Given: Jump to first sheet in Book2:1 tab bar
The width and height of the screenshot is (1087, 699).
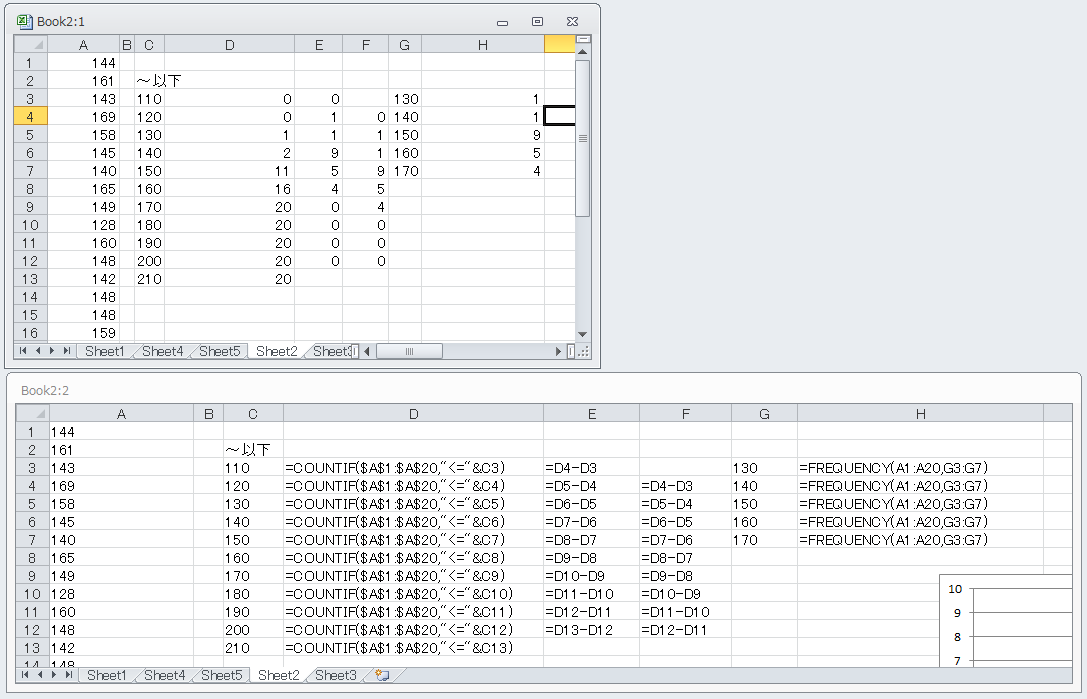Looking at the screenshot, I should tap(24, 351).
